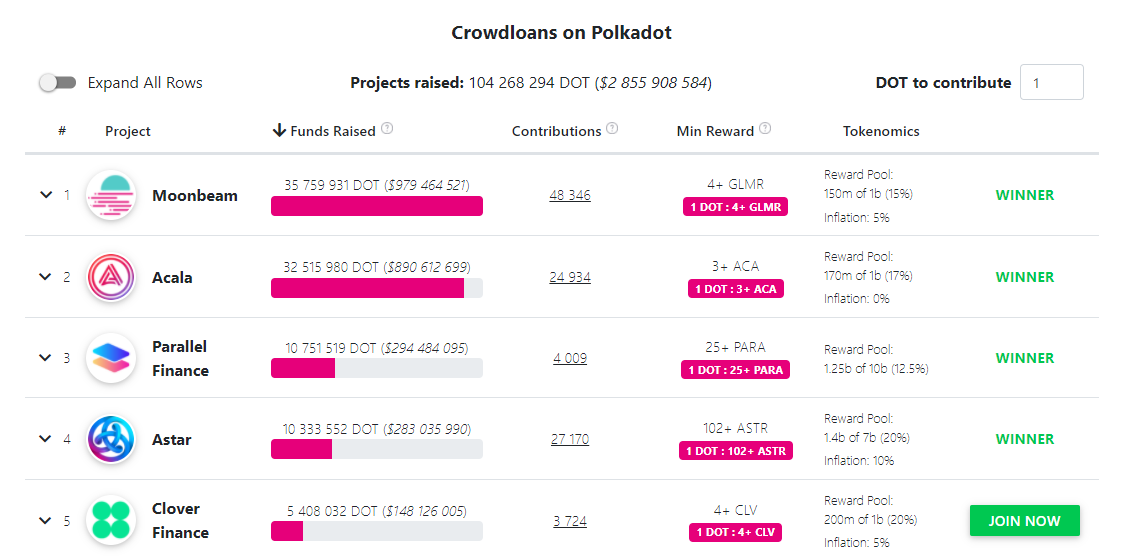Click the Acala funds raised progress bar
The height and width of the screenshot is (558, 1134).
(x=376, y=288)
